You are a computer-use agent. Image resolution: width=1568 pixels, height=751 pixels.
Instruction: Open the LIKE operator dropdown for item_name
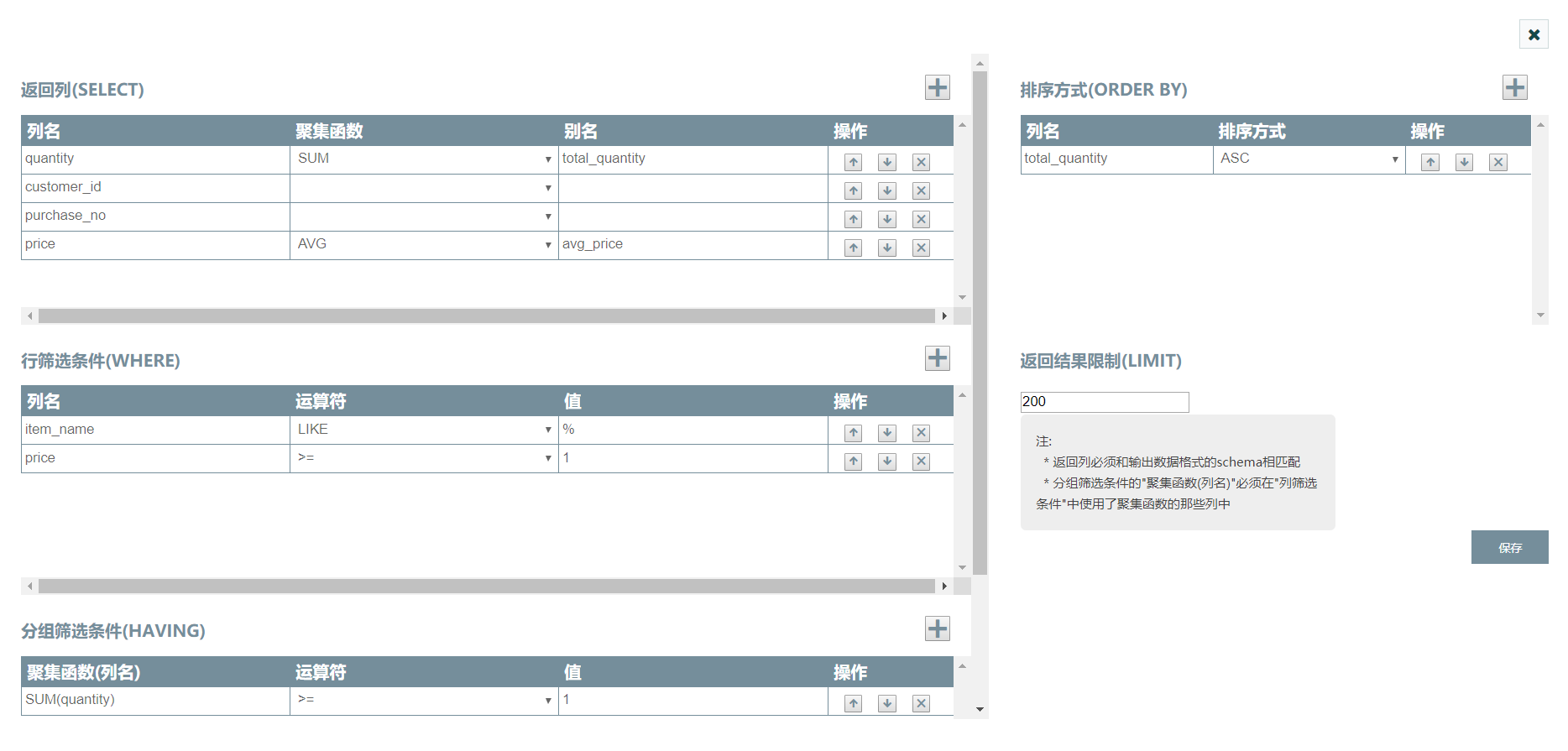(424, 430)
